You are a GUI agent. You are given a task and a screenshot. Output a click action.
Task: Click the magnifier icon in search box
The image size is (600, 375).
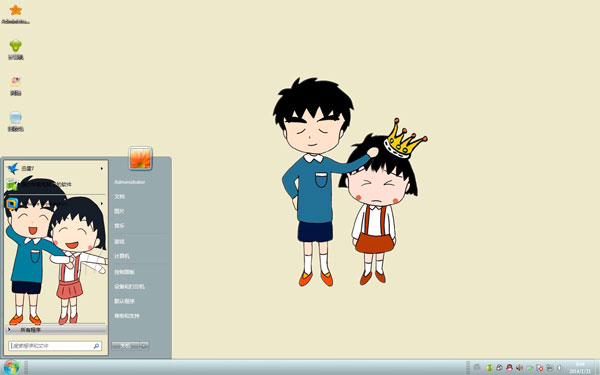coord(96,346)
